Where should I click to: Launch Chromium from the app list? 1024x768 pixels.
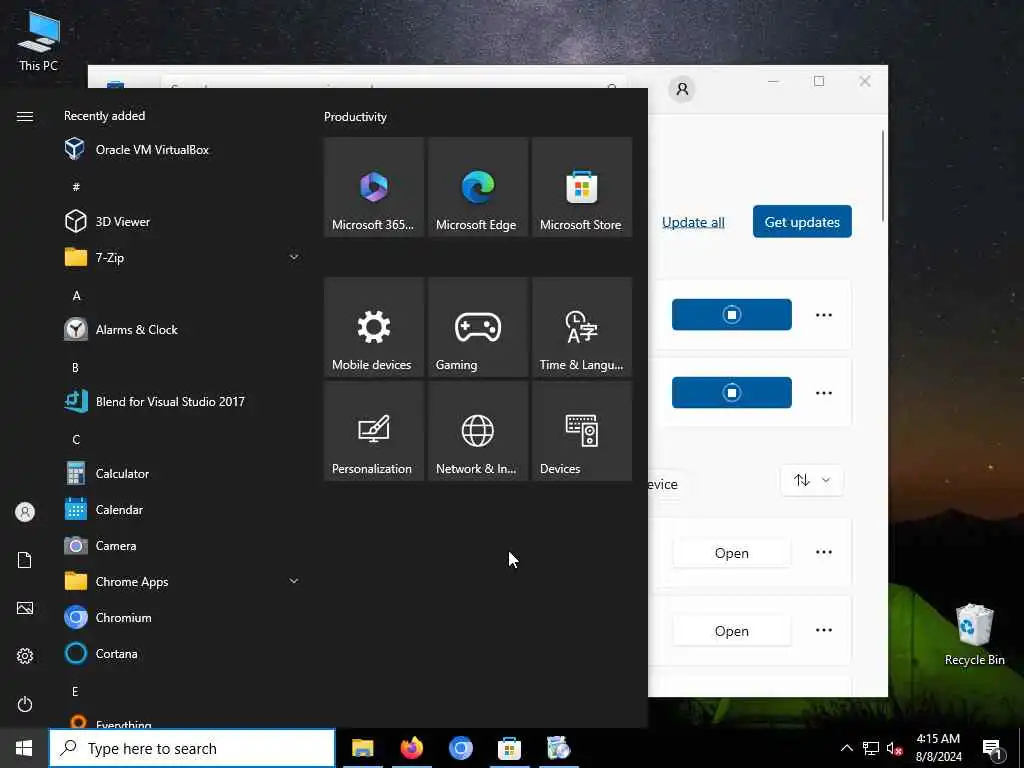tap(180, 617)
